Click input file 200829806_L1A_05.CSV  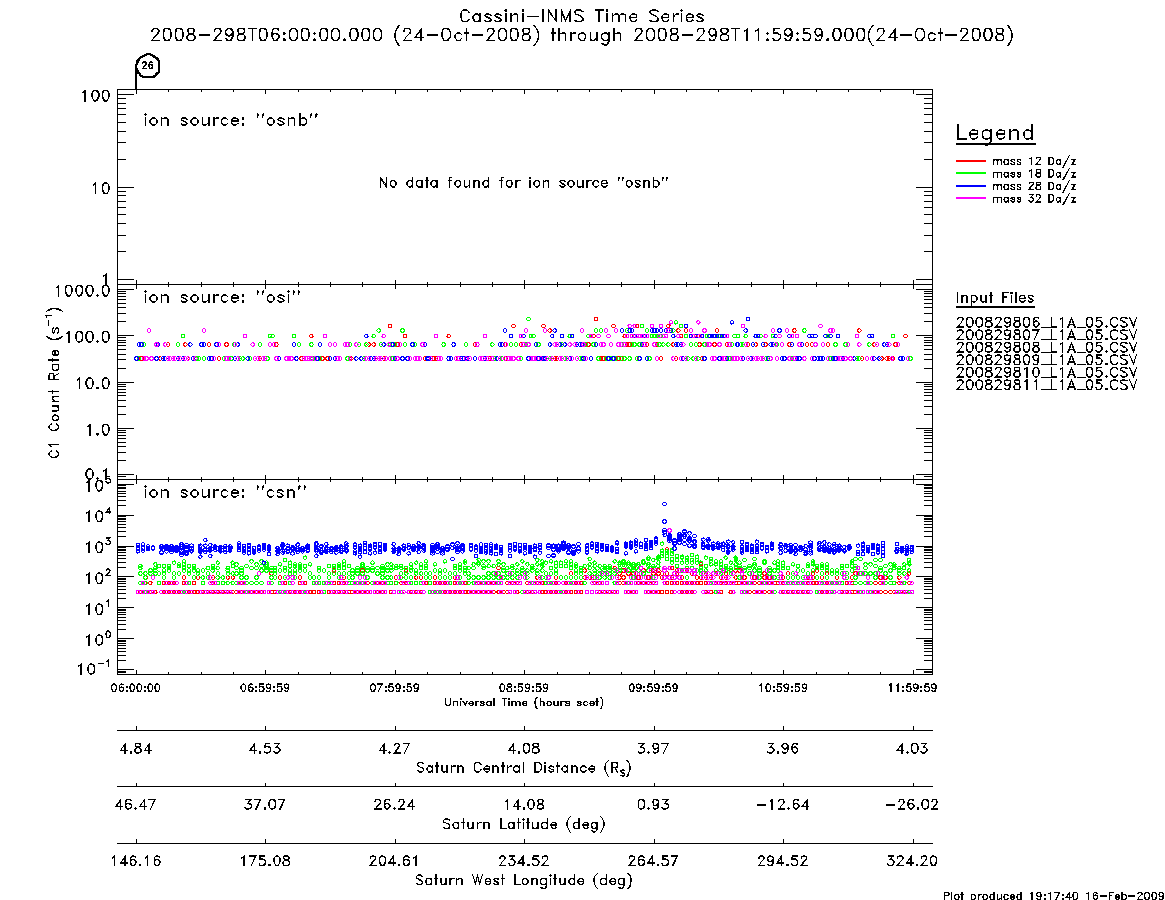(x=1046, y=323)
